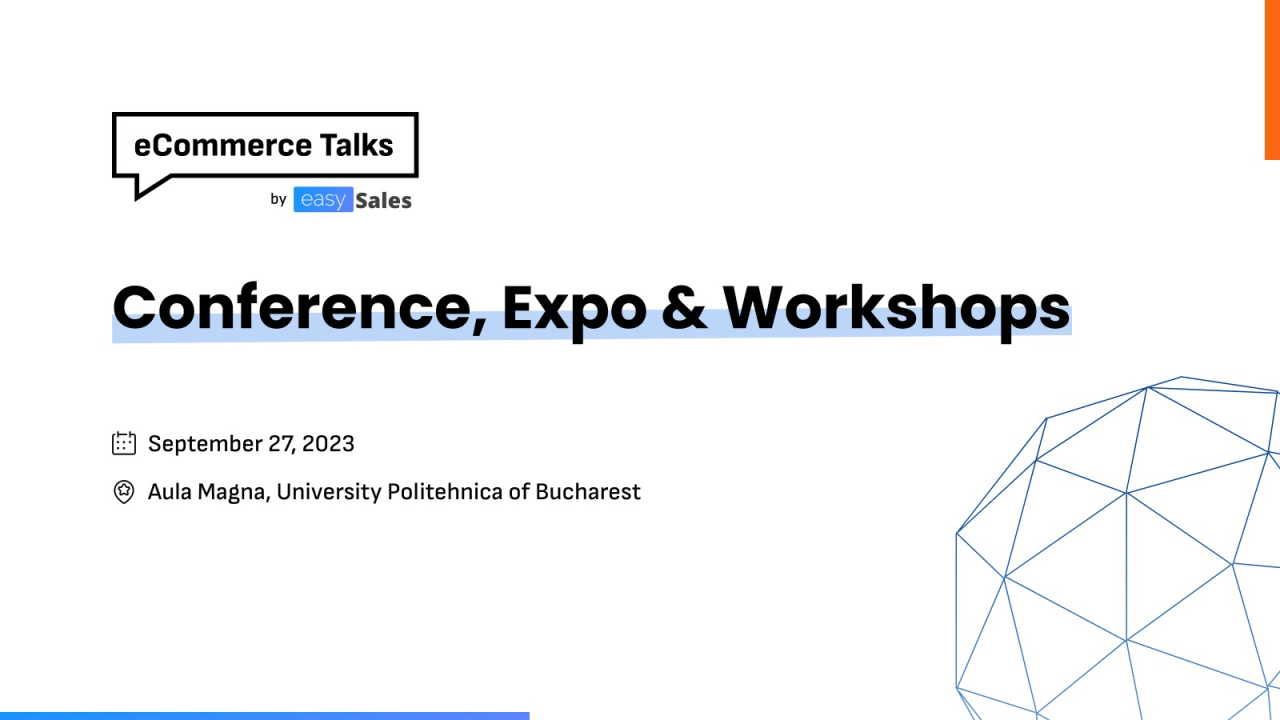Click the ampersand in the headline
This screenshot has width=1280, height=720.
click(x=684, y=307)
